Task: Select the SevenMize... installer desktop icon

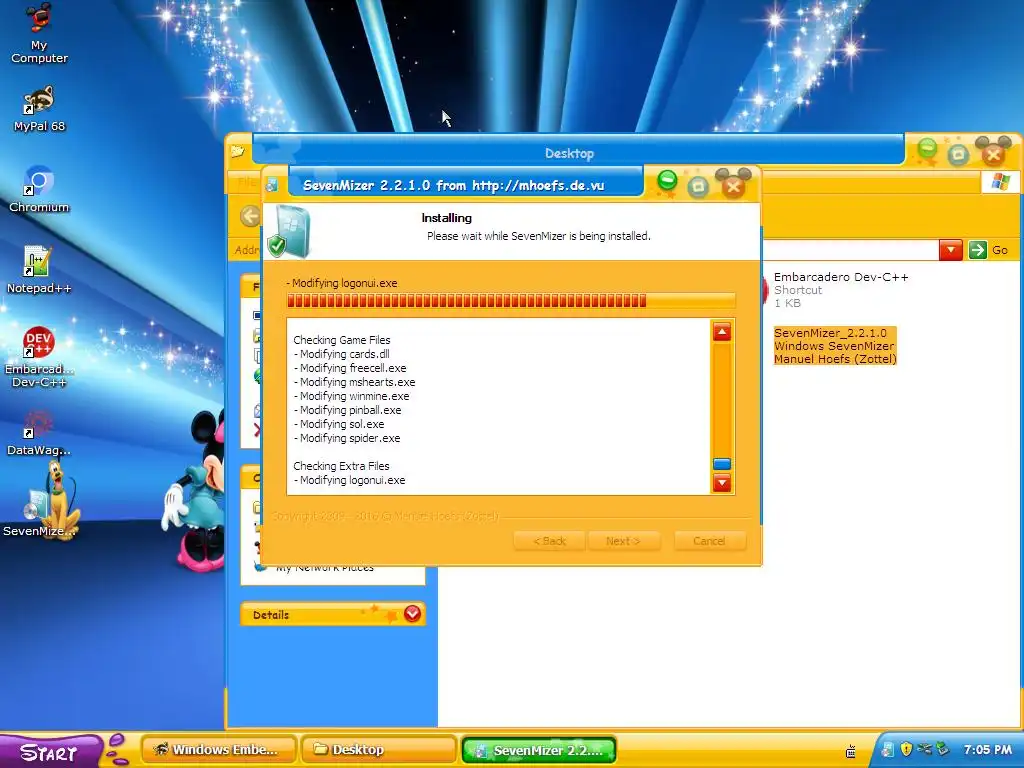Action: click(39, 513)
